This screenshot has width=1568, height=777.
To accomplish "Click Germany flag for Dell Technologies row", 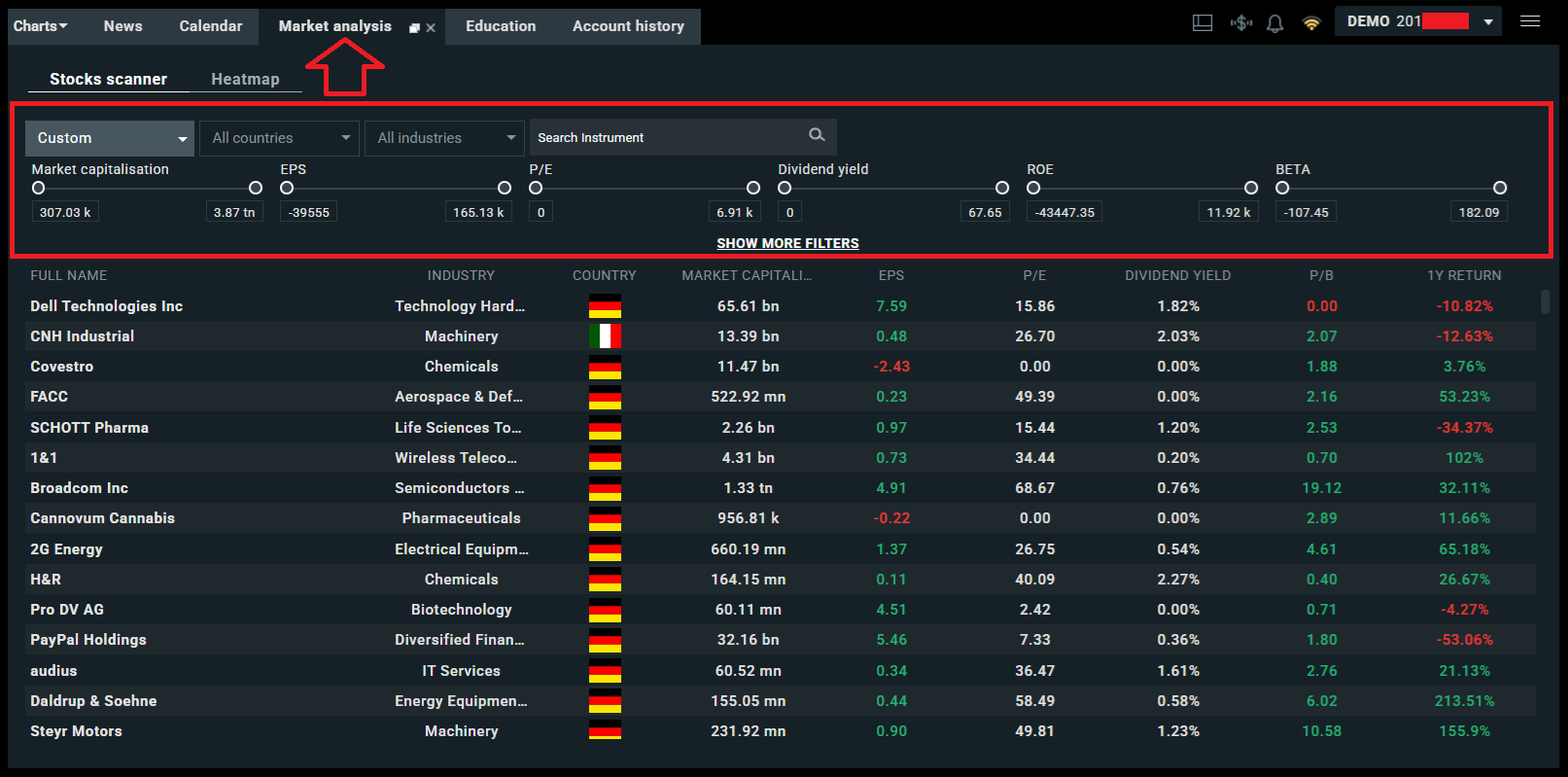I will [605, 306].
